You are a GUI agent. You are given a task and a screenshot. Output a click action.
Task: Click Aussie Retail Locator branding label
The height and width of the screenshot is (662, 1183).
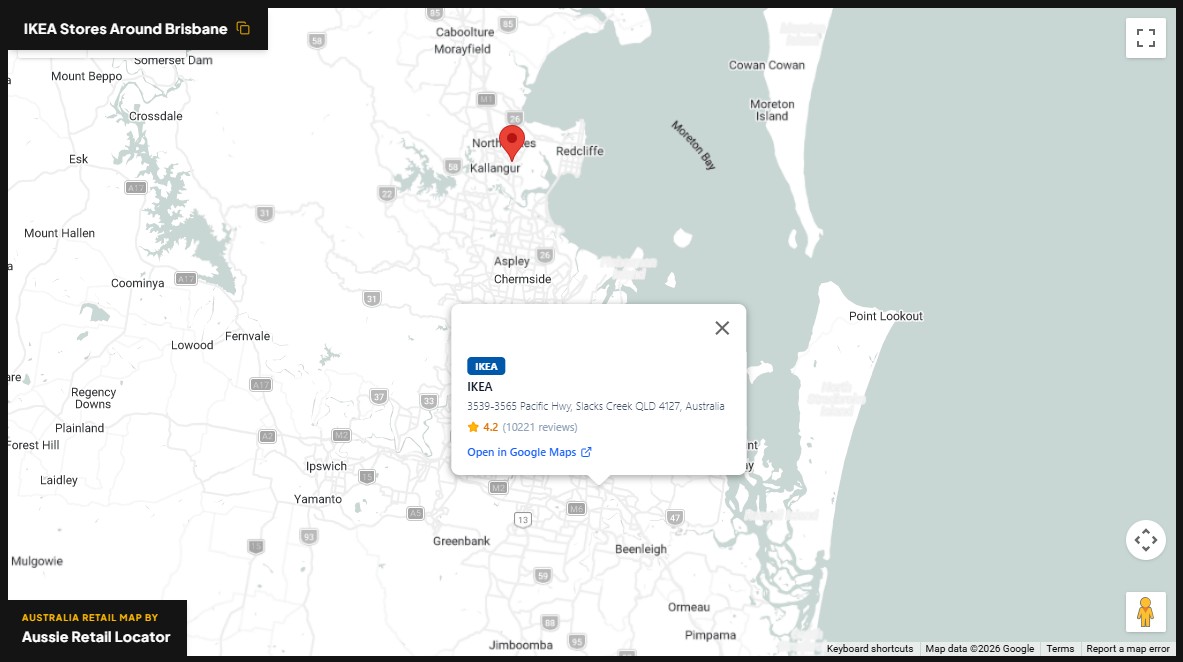pos(96,637)
